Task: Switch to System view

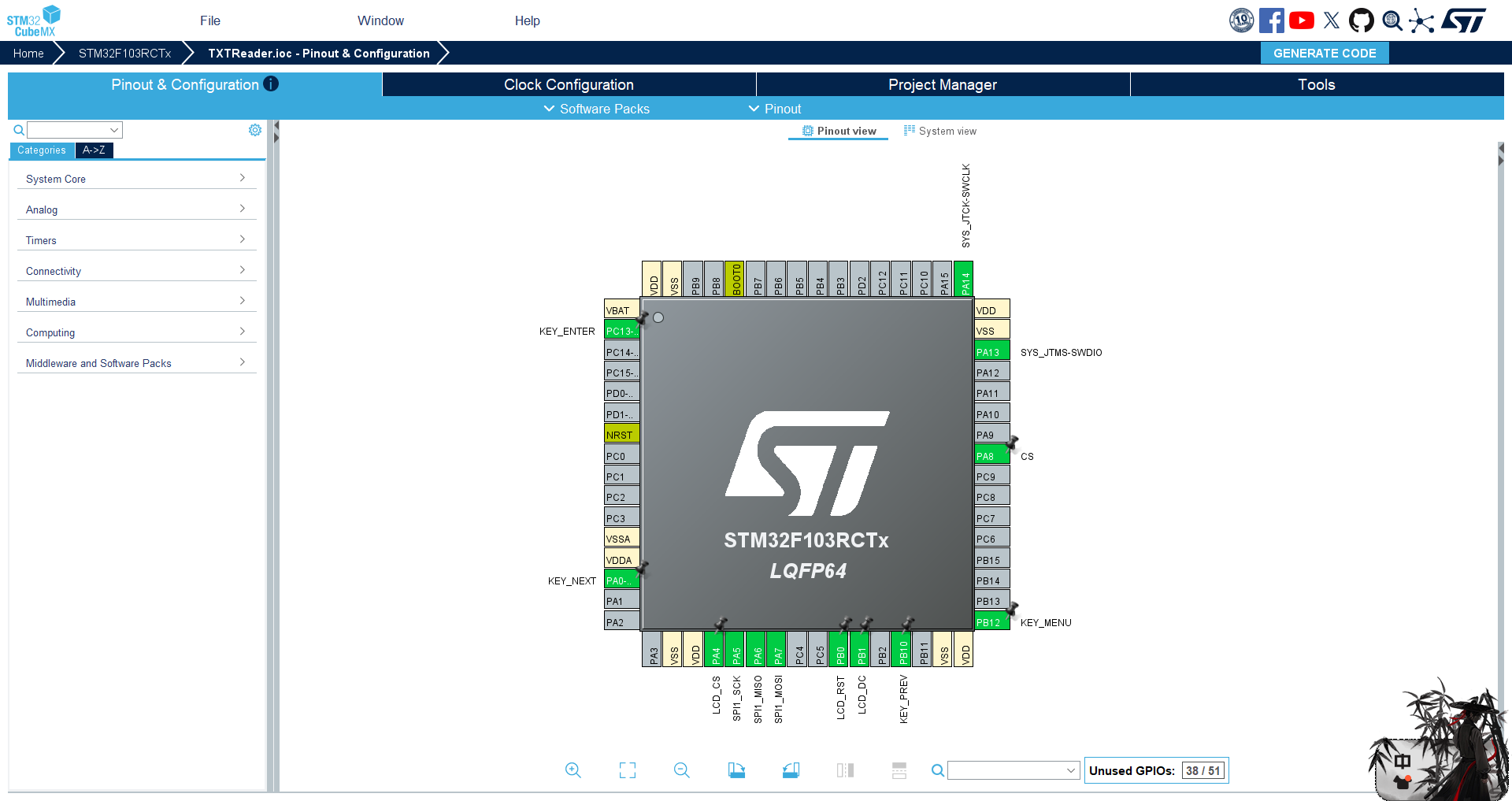Action: 940,131
